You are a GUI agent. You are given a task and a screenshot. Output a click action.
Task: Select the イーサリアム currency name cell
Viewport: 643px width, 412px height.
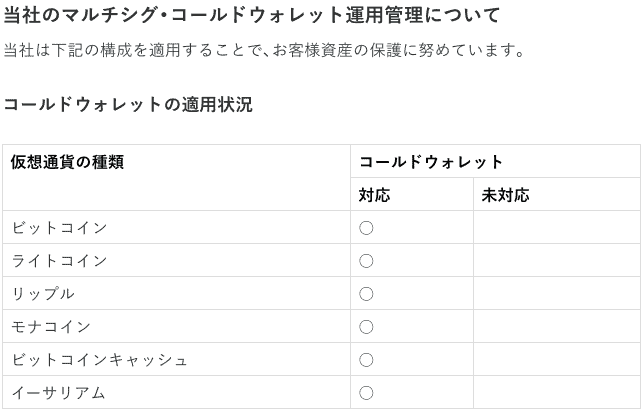(x=176, y=392)
